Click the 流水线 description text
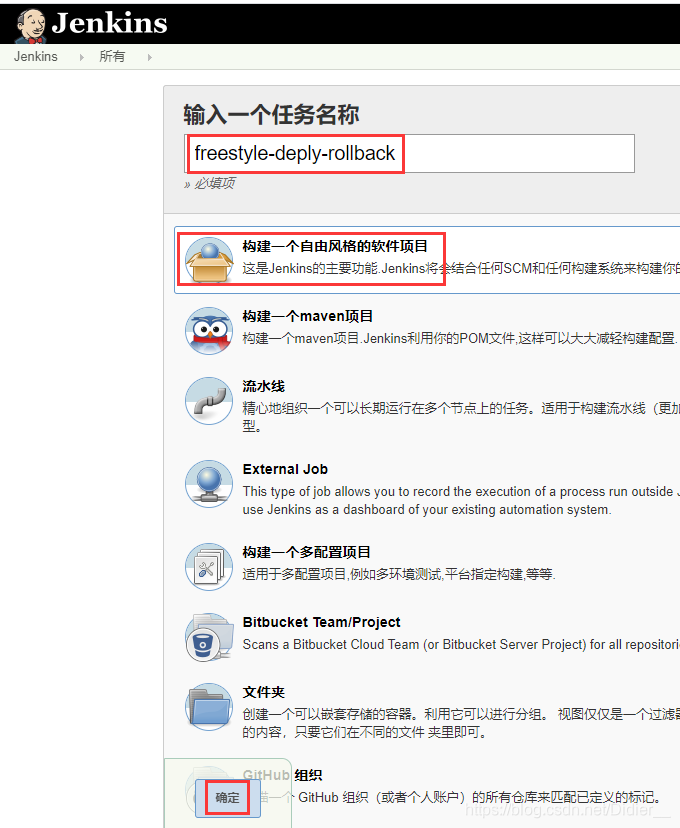This screenshot has width=680, height=828. click(x=461, y=417)
